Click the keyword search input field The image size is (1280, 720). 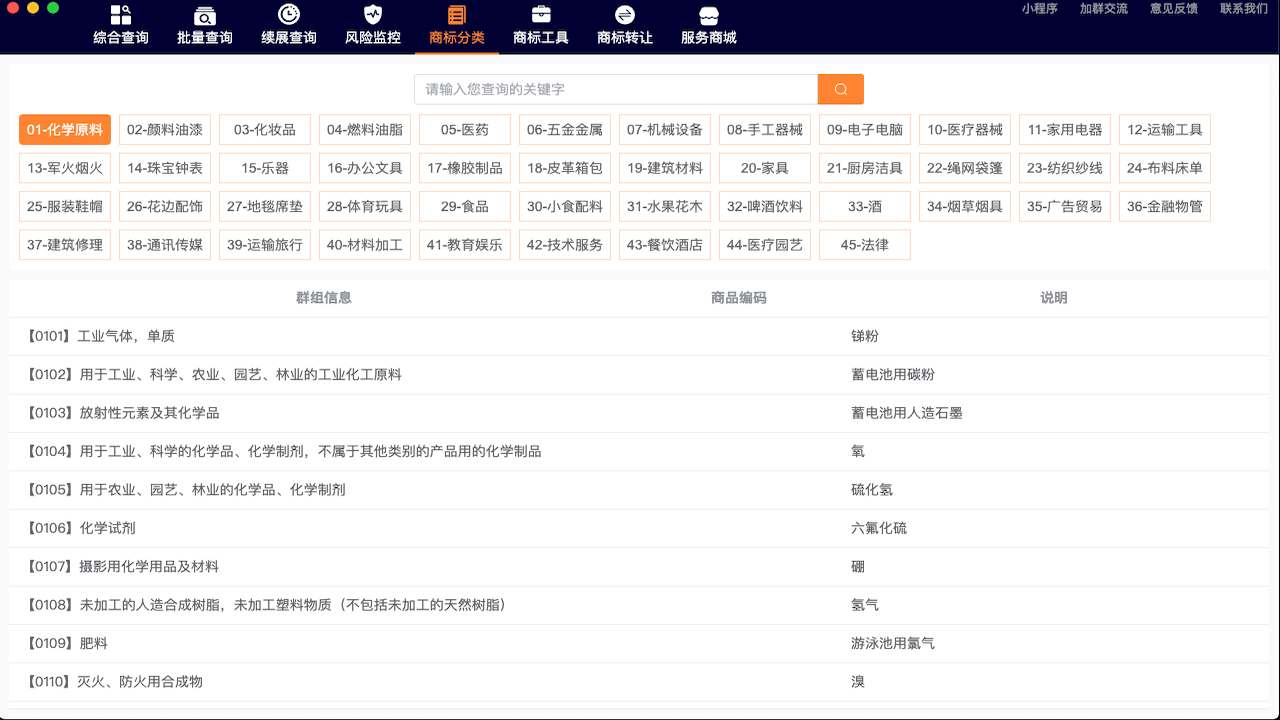(x=616, y=89)
